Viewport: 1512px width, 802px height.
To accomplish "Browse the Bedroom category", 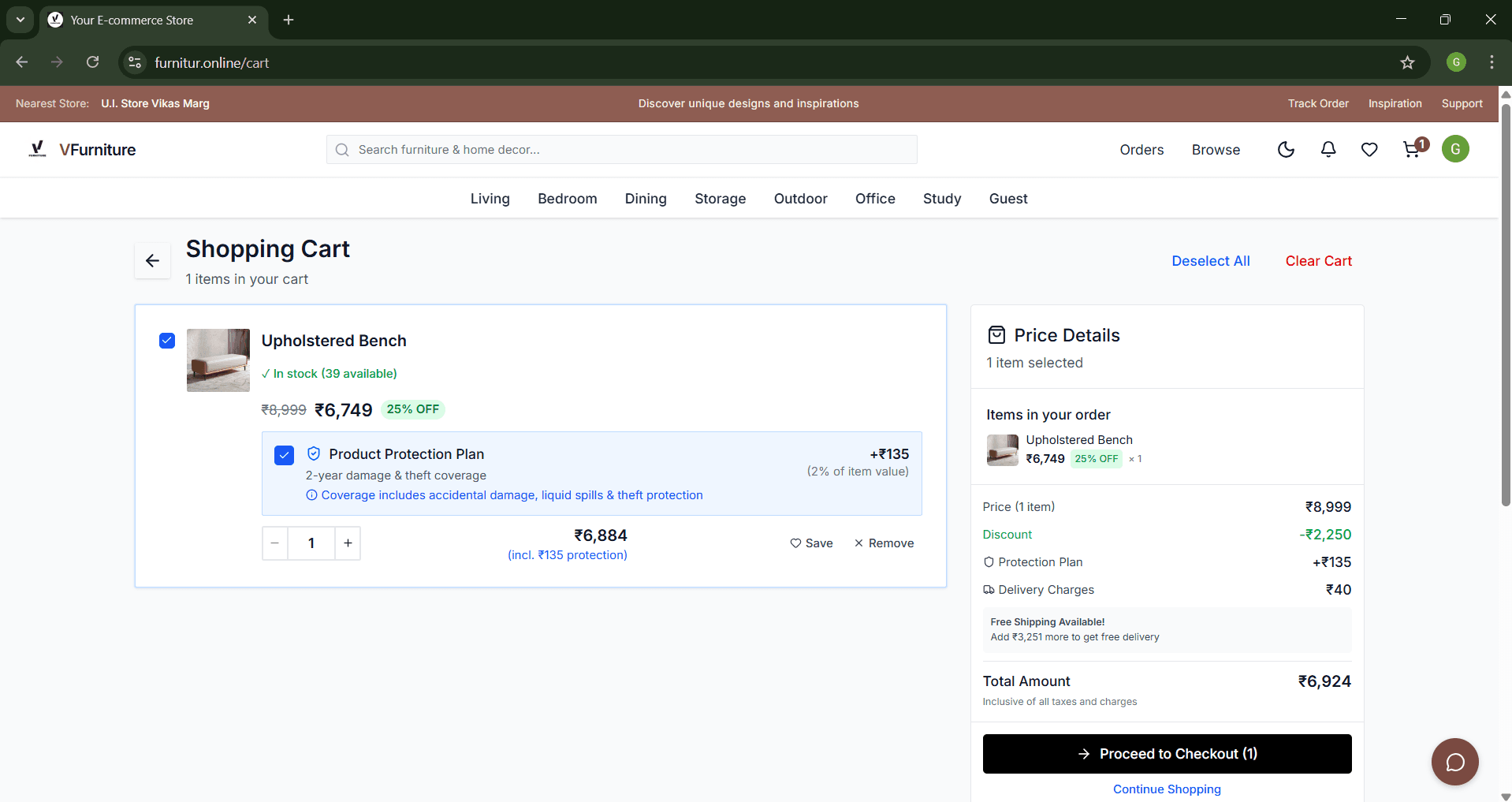I will click(567, 198).
